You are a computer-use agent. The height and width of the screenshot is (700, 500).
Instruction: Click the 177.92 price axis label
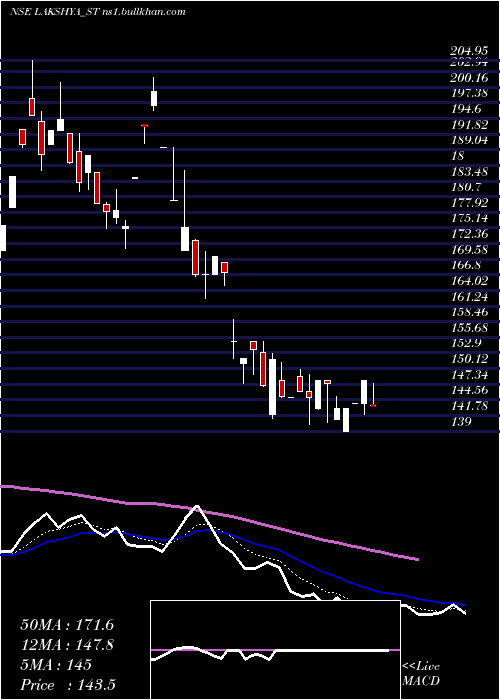tap(469, 203)
